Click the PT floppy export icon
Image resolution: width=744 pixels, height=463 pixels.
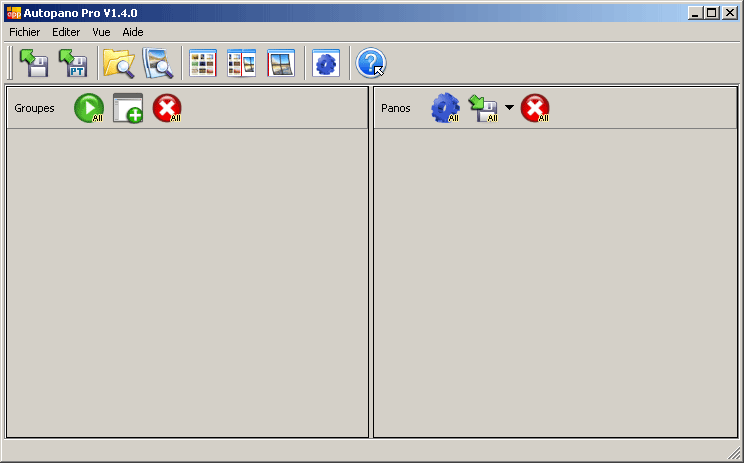pos(73,63)
